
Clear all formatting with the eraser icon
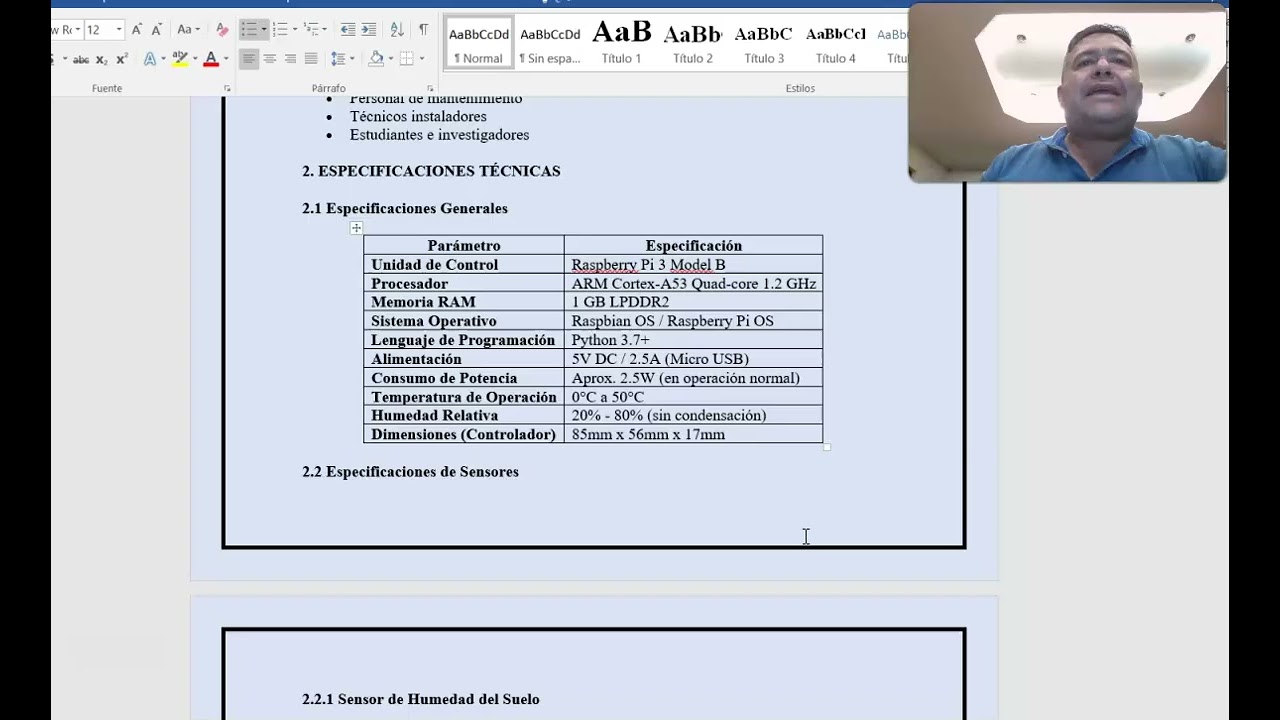pyautogui.click(x=222, y=30)
